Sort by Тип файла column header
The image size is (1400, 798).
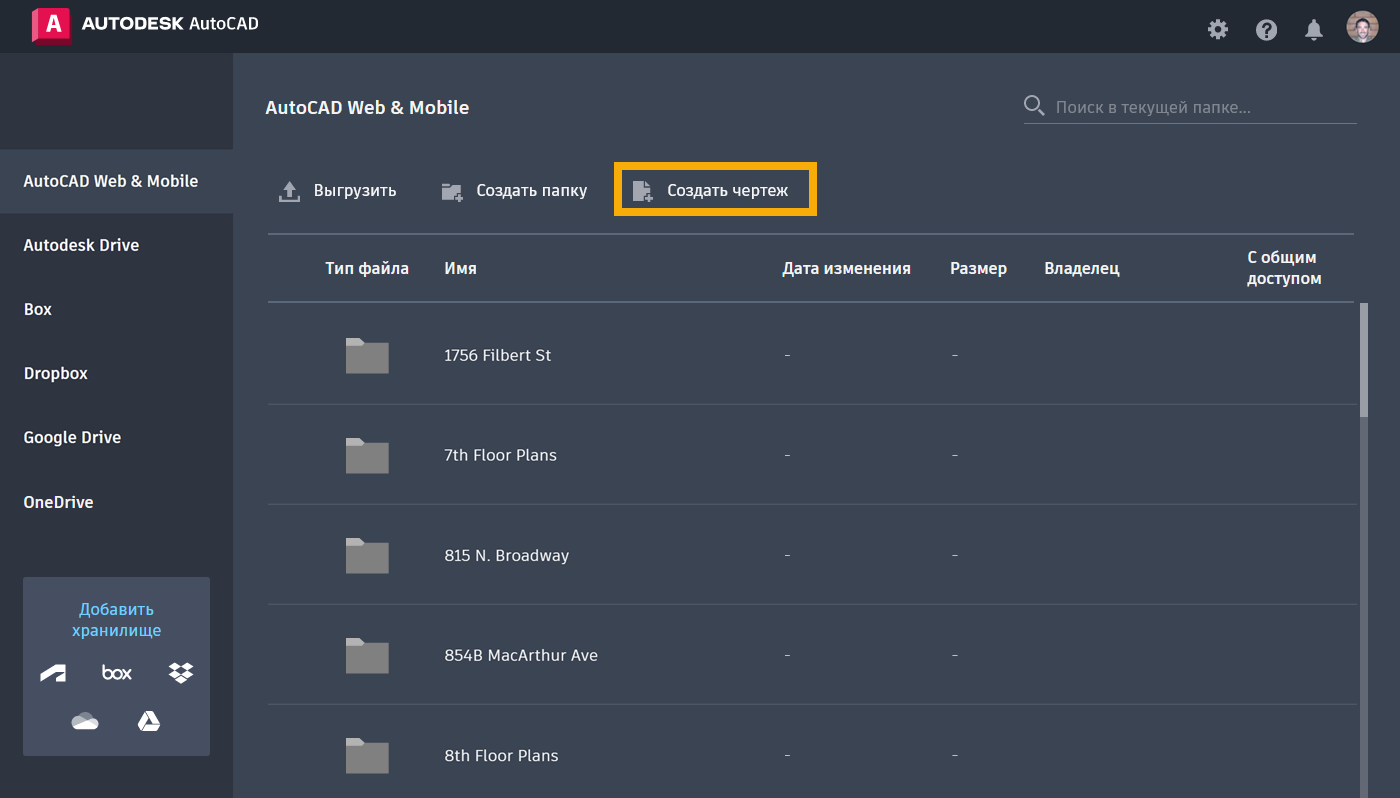[367, 268]
